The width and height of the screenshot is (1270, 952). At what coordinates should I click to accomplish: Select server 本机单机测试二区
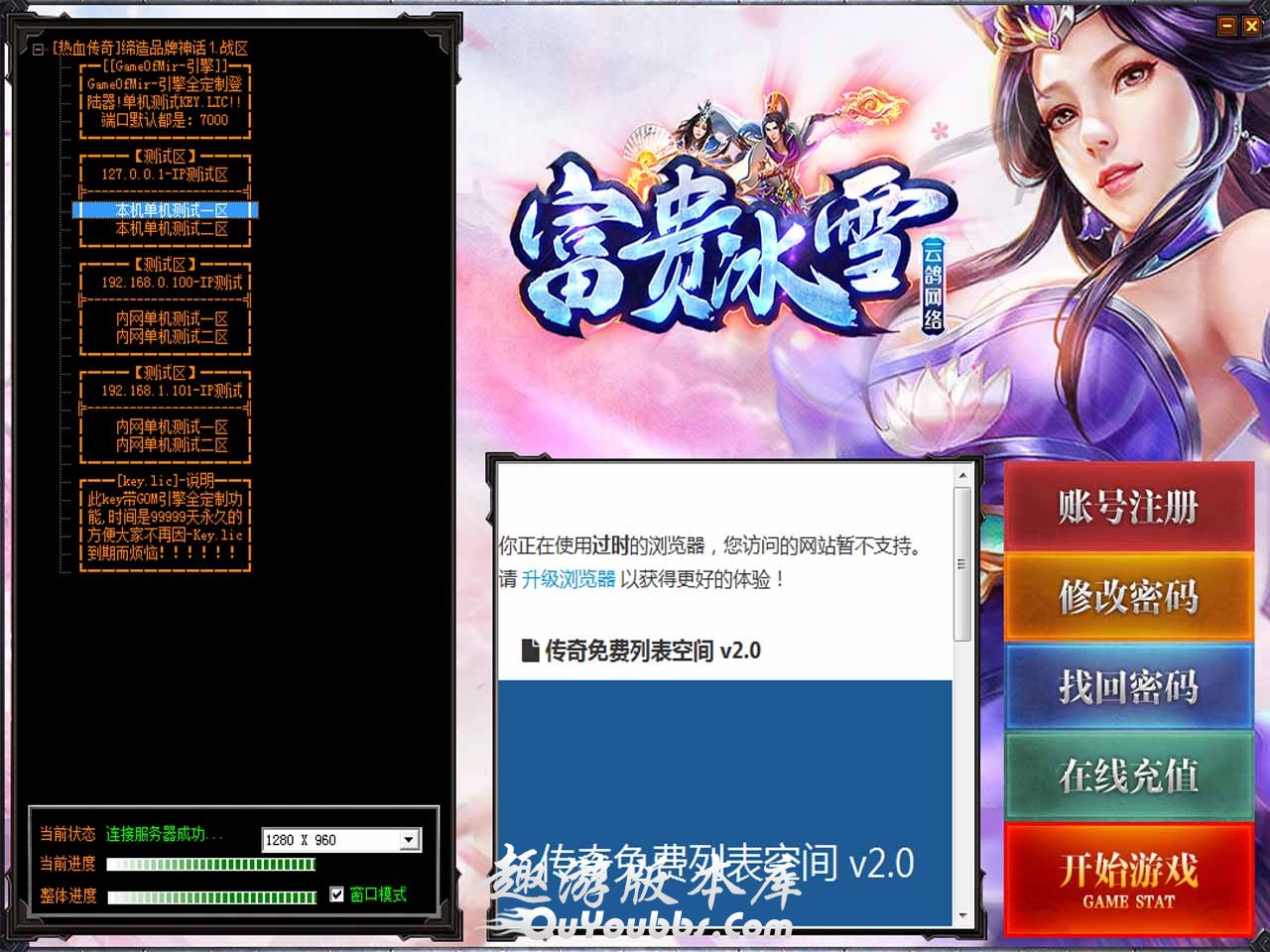(171, 229)
